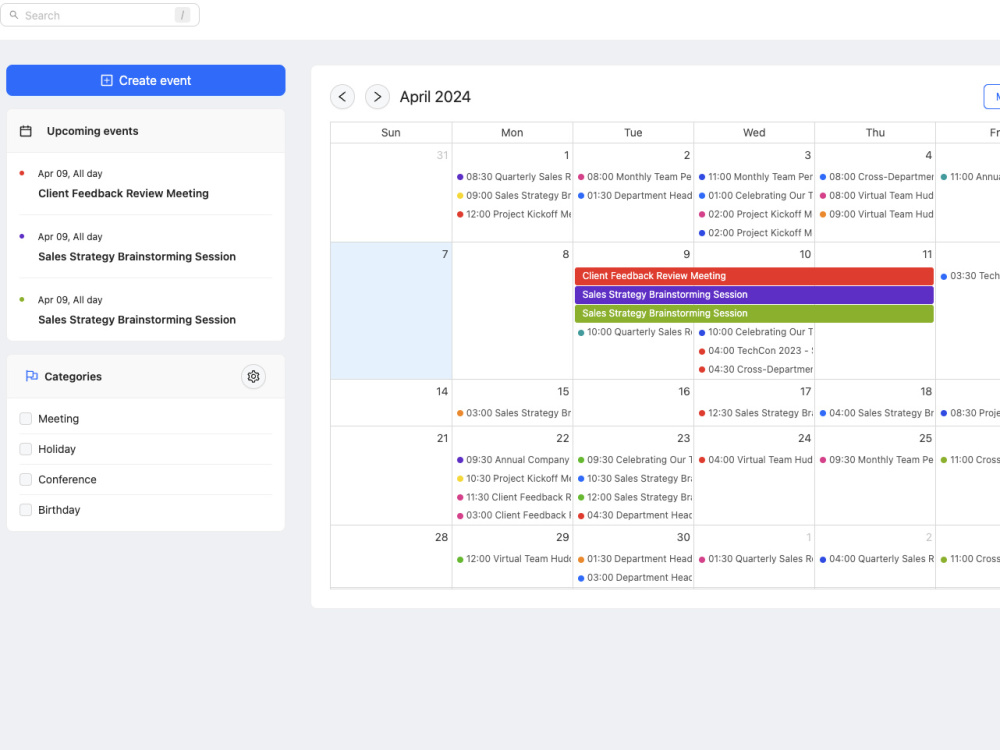Open 04:00 TechCon 2023 event

tap(755, 351)
